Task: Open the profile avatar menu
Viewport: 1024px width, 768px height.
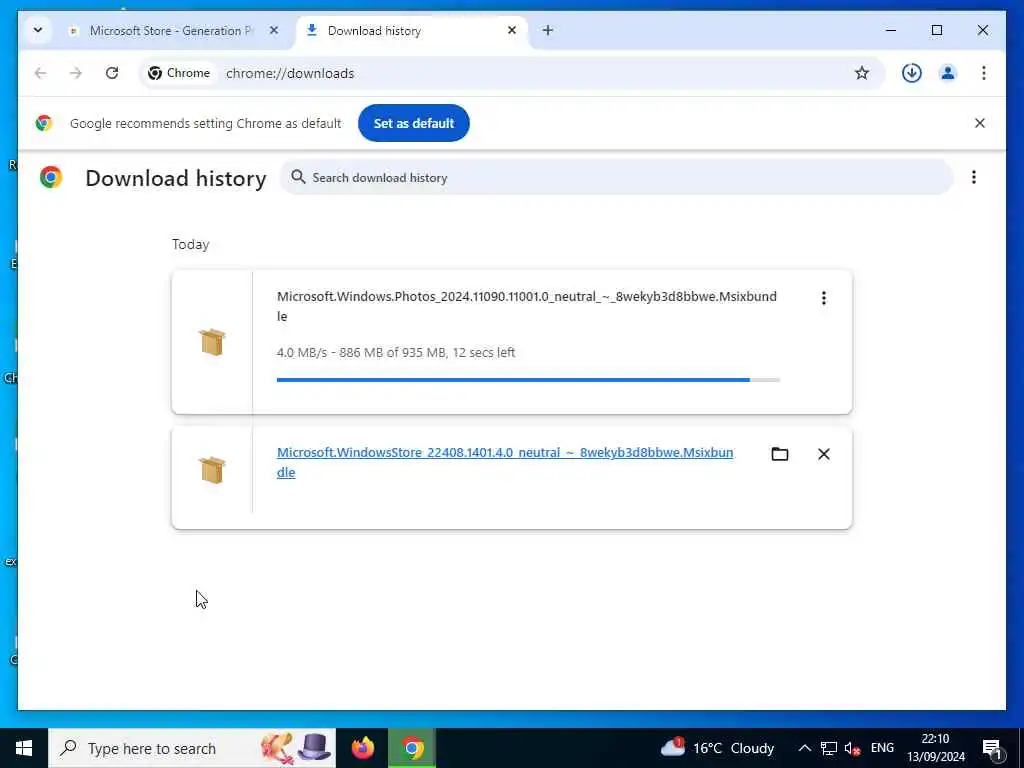Action: (948, 73)
